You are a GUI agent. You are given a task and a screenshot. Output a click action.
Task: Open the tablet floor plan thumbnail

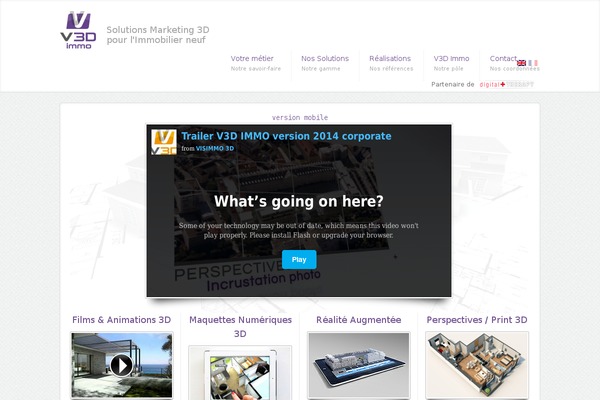(240, 373)
